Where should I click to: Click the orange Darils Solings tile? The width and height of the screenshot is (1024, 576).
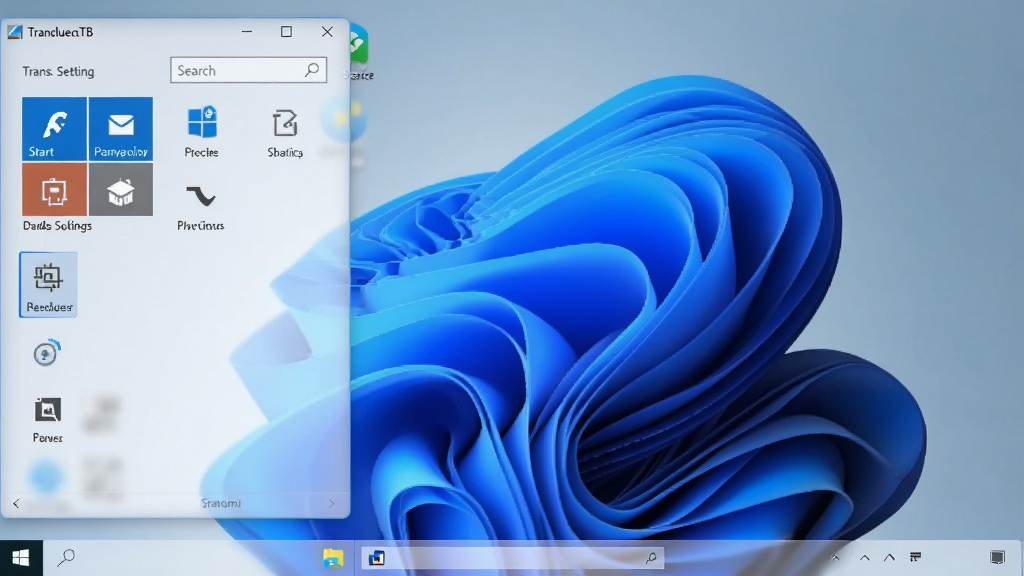(54, 189)
